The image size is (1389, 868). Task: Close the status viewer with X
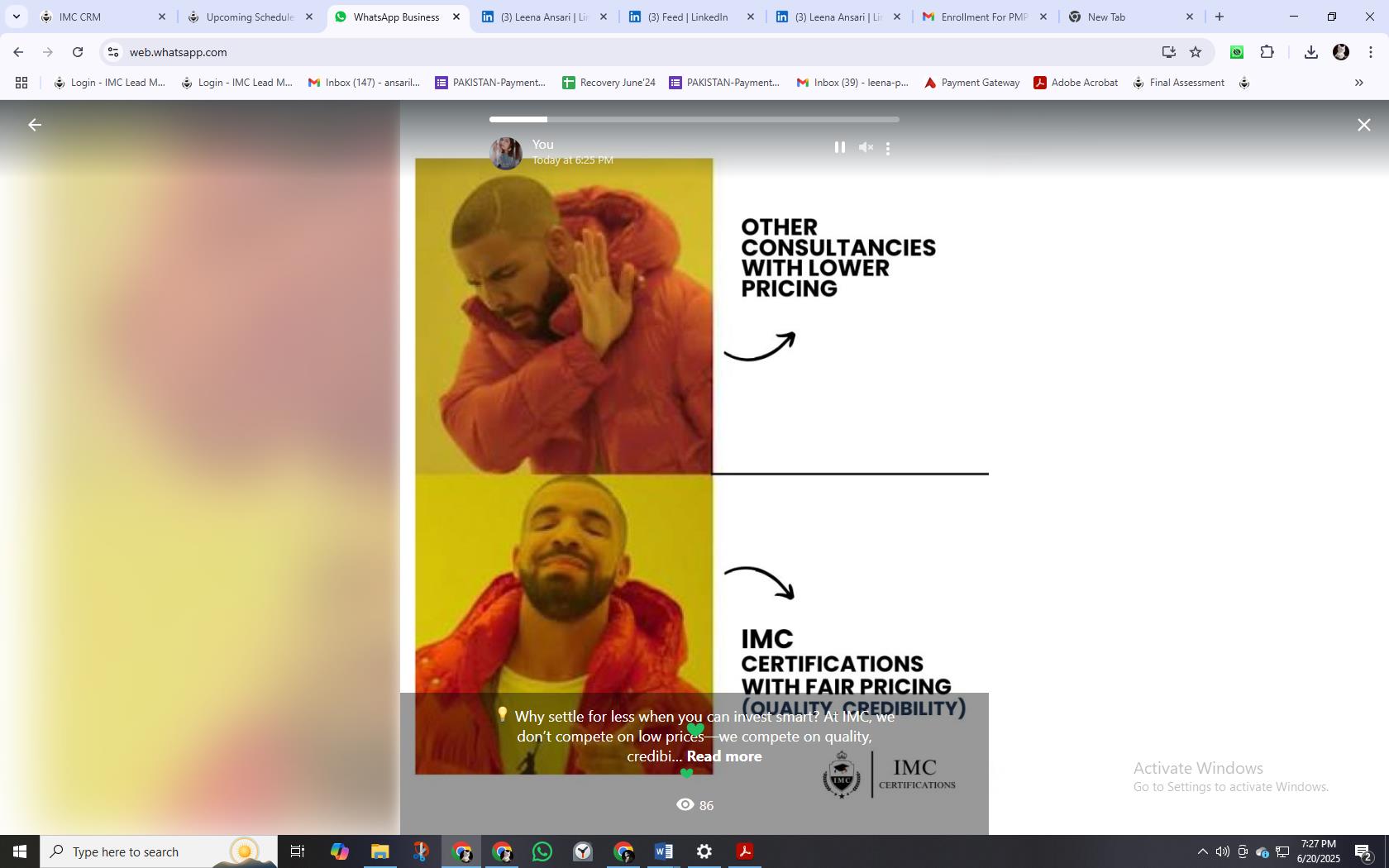click(x=1364, y=125)
